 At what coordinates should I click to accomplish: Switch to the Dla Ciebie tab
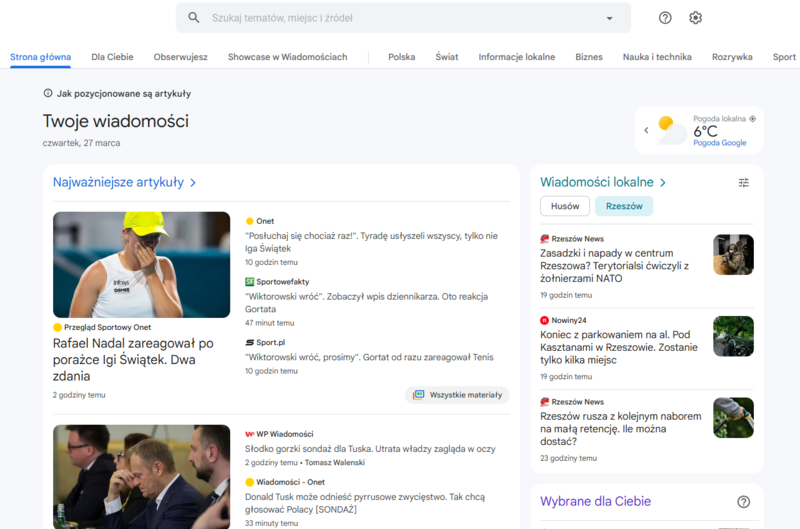[x=112, y=57]
